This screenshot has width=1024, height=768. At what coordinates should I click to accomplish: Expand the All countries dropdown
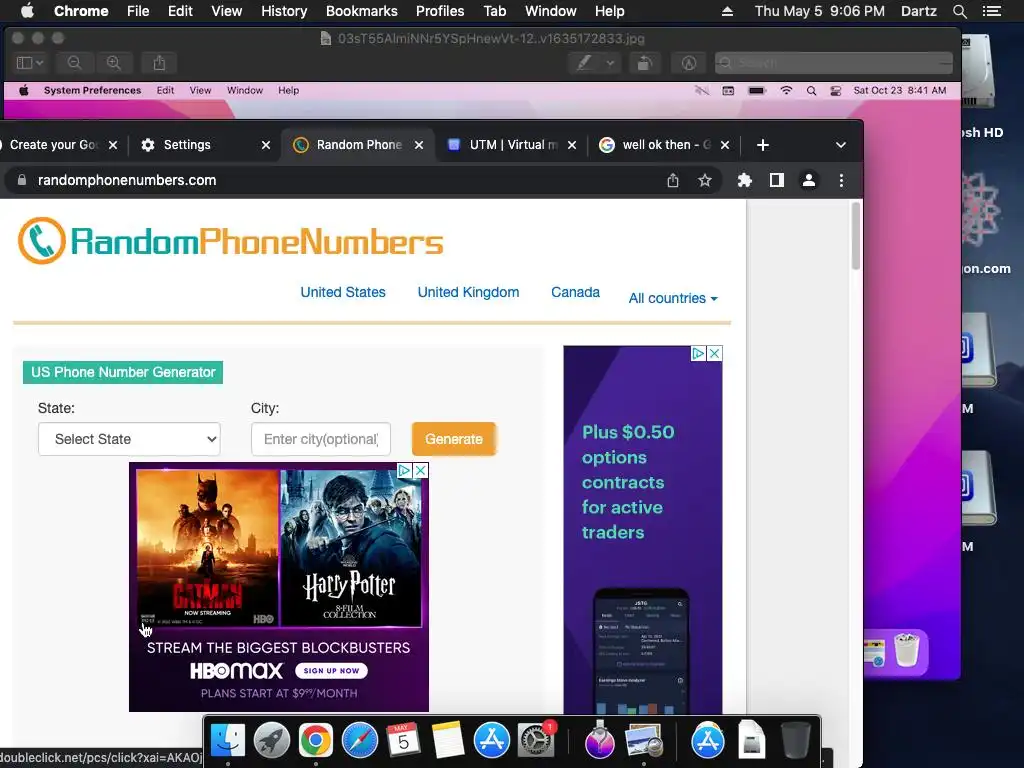coord(673,298)
